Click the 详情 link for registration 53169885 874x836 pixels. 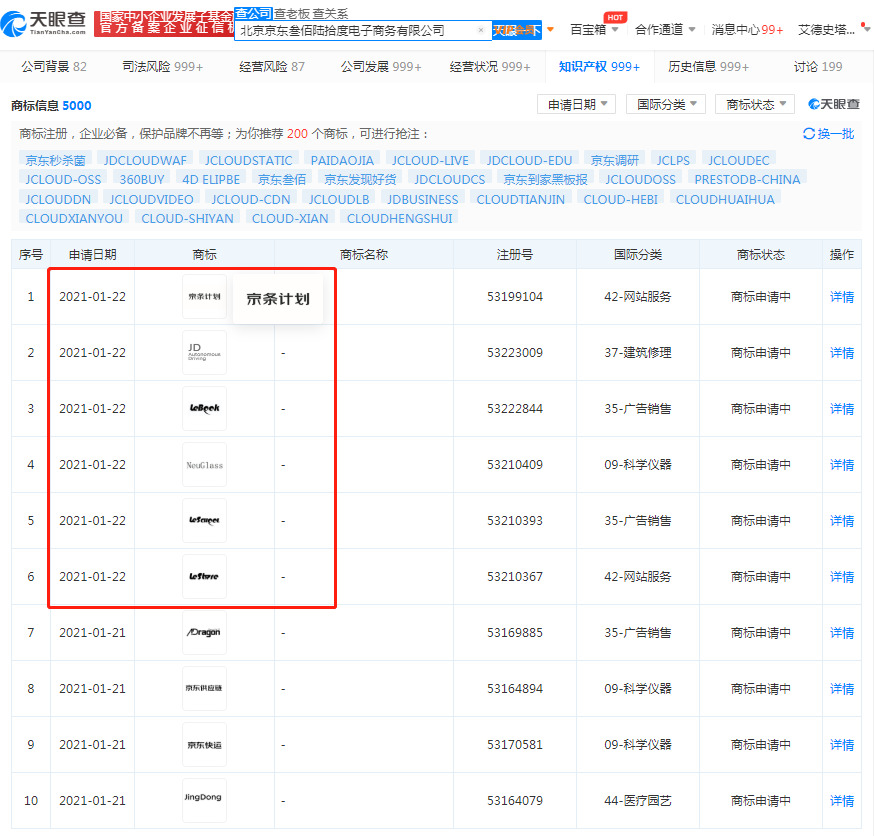842,633
